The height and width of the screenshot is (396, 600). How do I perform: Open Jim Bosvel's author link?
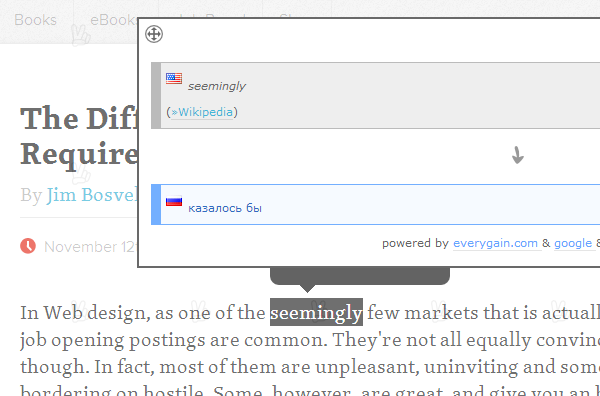92,195
